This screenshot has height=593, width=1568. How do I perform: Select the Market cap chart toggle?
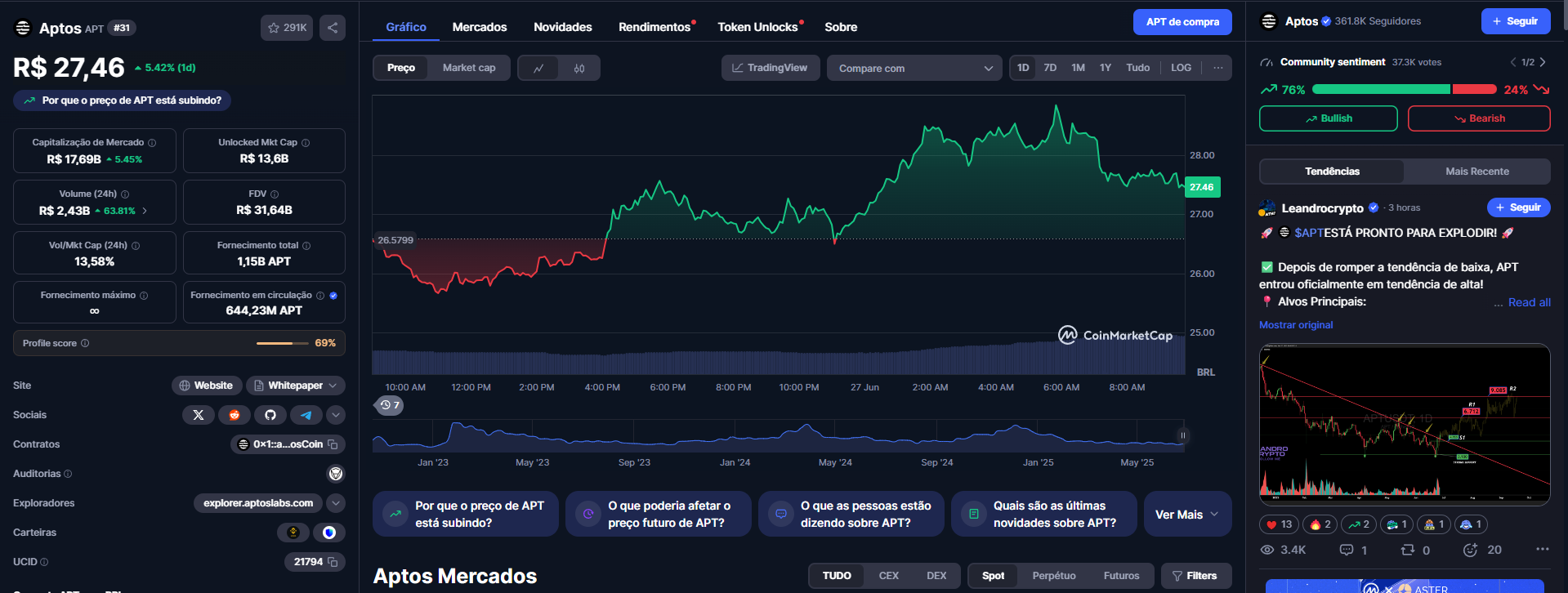pyautogui.click(x=469, y=68)
